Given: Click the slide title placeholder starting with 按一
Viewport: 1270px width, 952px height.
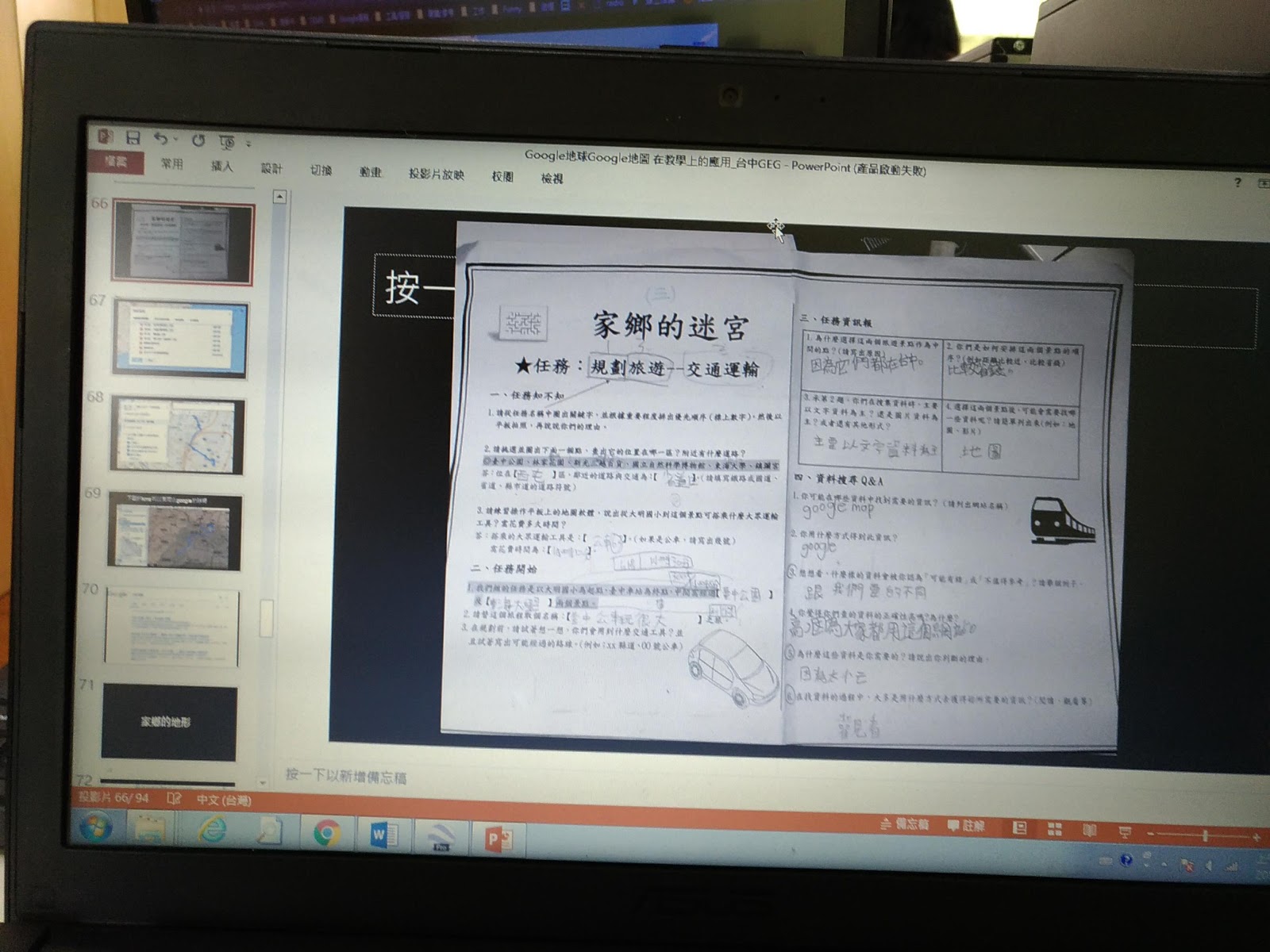Looking at the screenshot, I should [x=414, y=286].
